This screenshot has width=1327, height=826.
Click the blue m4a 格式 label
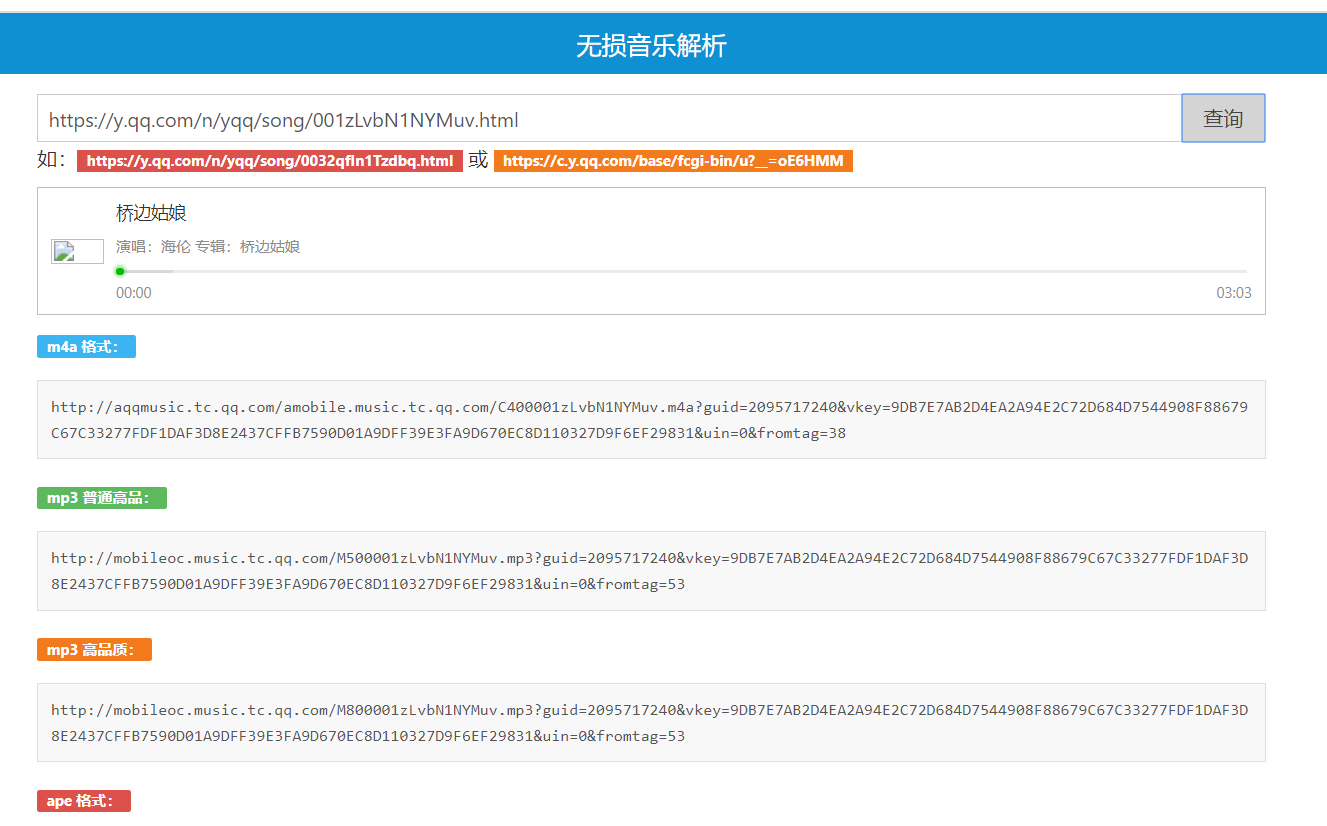tap(86, 347)
